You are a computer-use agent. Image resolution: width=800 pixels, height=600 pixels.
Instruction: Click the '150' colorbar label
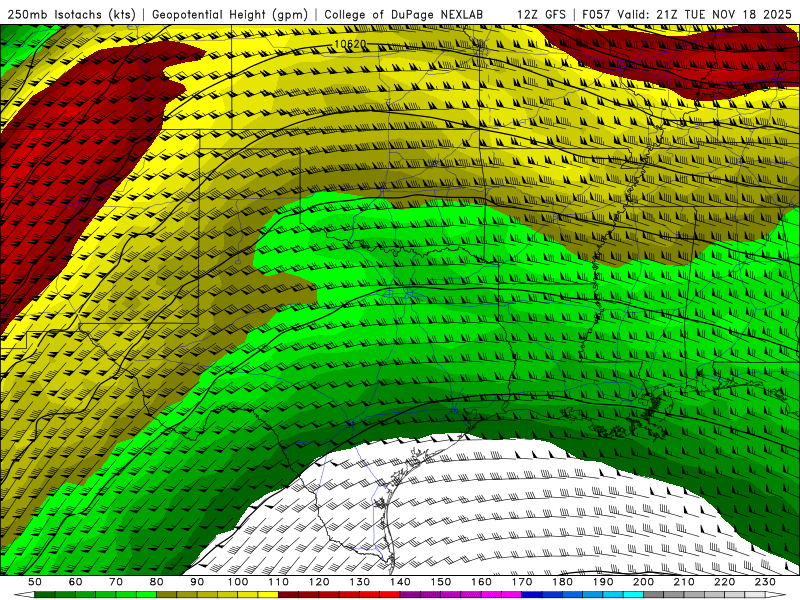pos(441,582)
